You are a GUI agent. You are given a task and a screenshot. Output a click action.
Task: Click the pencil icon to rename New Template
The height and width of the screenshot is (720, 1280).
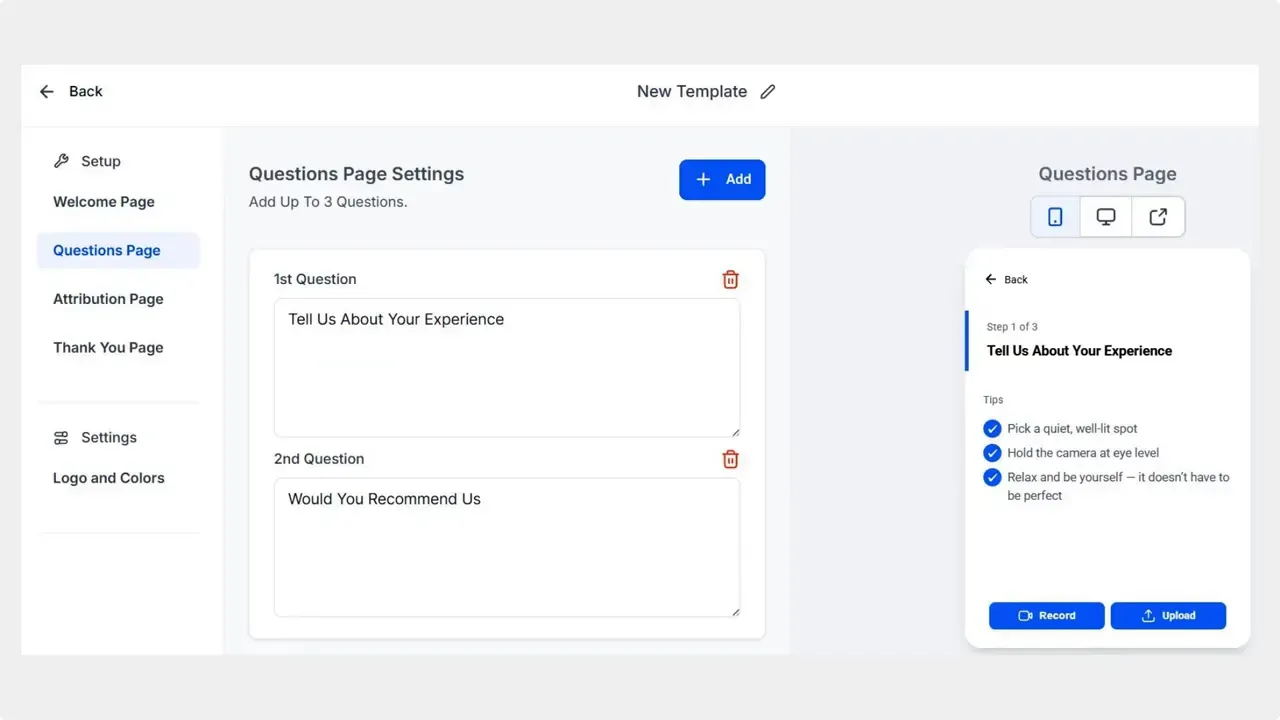coord(768,91)
